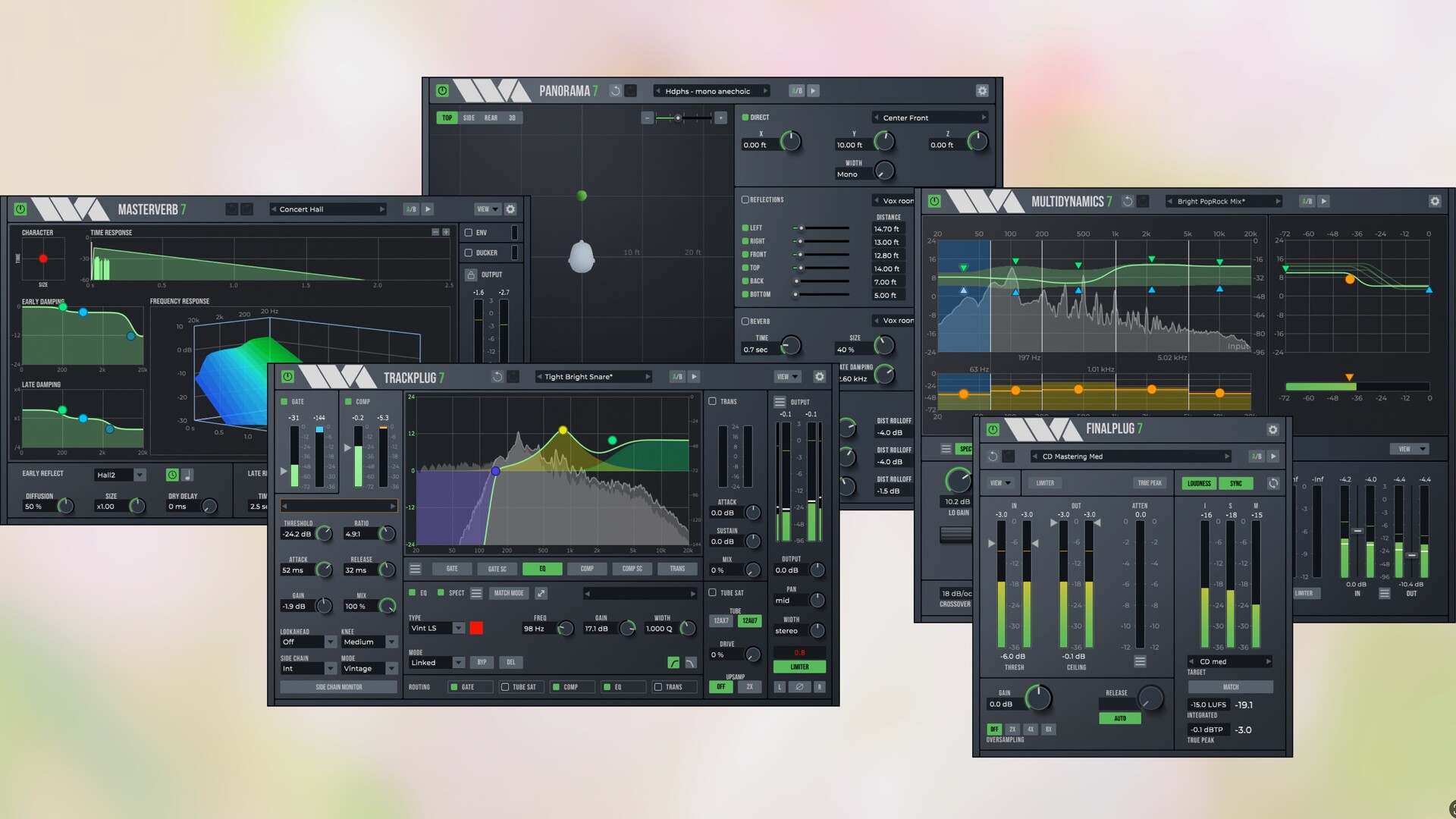Select the SIDE view tab in Panorama
The height and width of the screenshot is (819, 1456).
(x=469, y=118)
